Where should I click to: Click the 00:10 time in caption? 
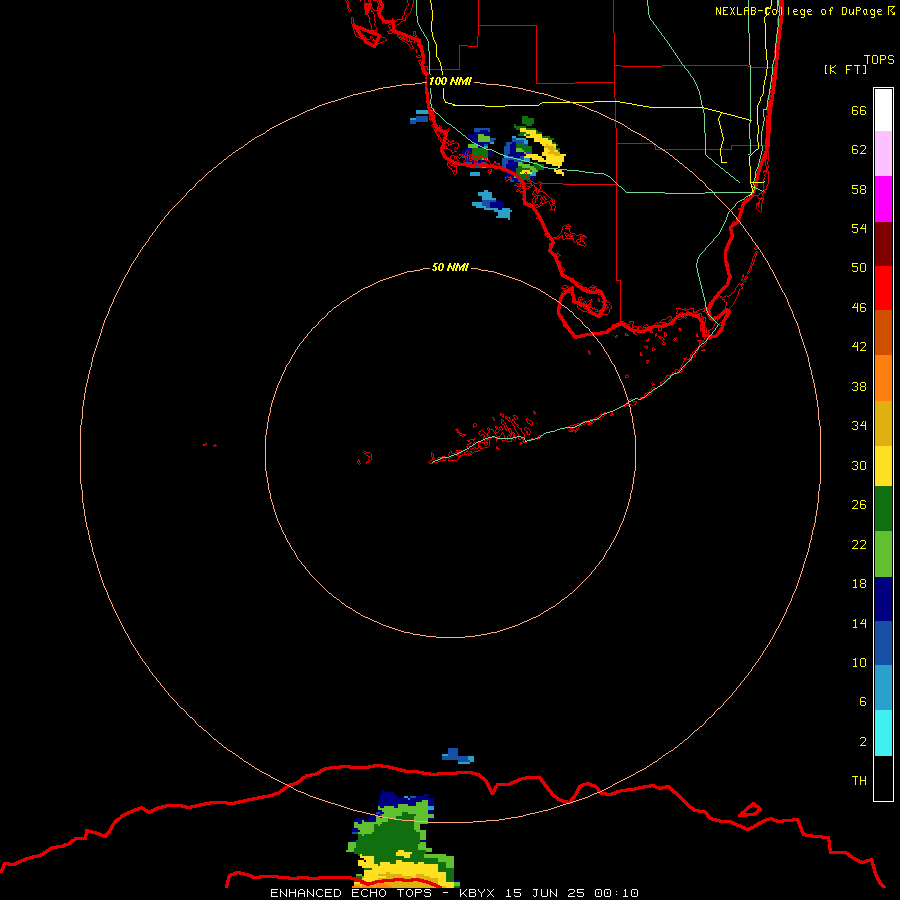click(617, 893)
